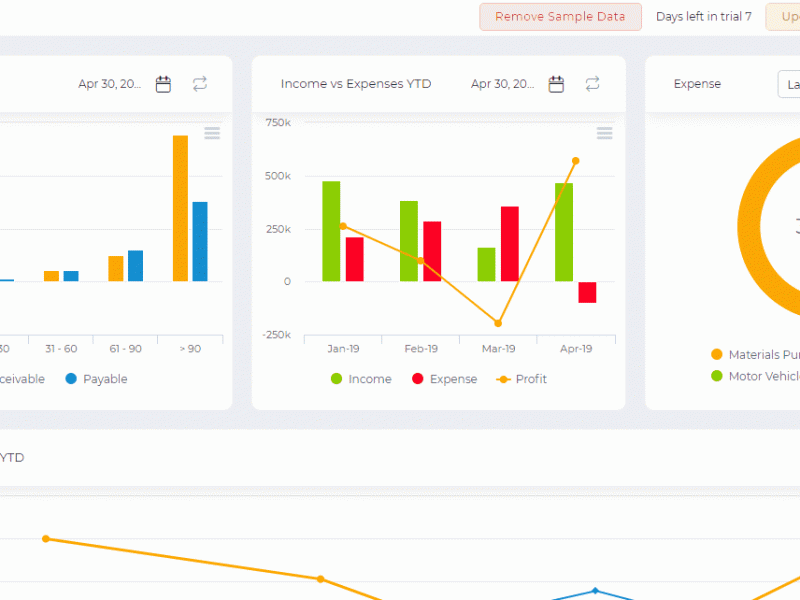Click the Days left in trial 7 text
This screenshot has height=600, width=800.
(x=704, y=17)
